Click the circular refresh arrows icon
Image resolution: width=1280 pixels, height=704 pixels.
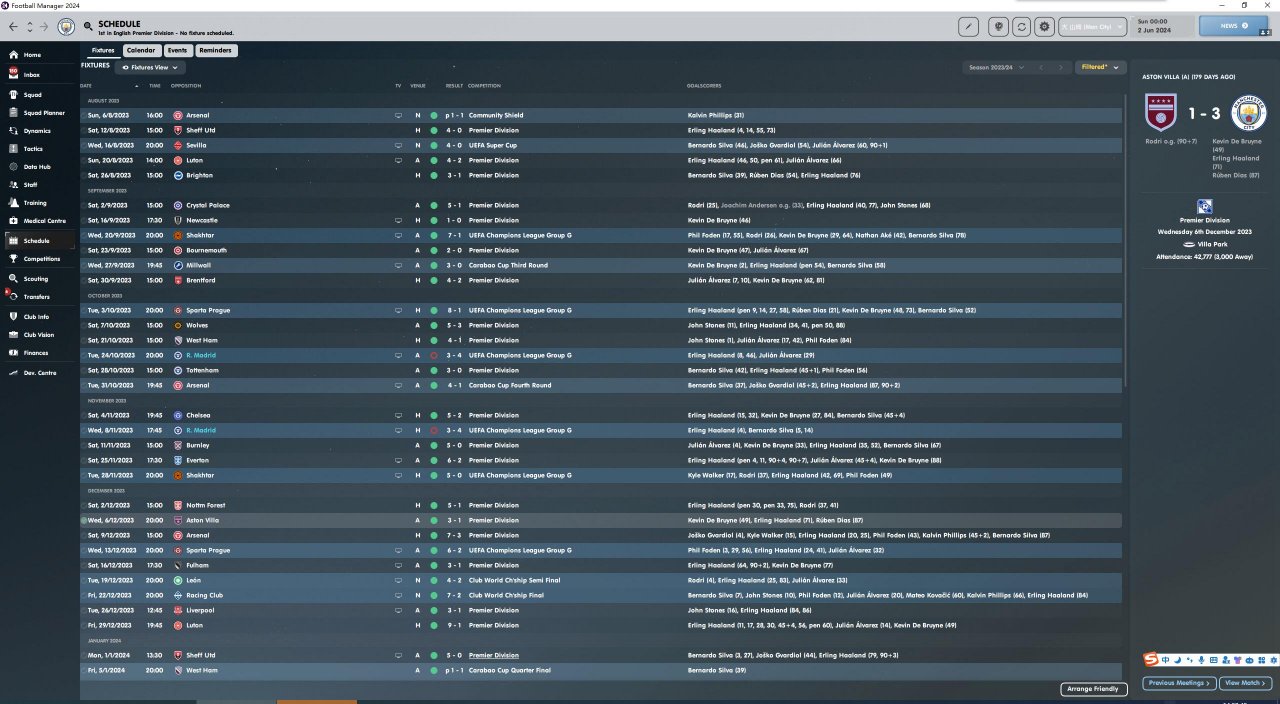point(1022,27)
